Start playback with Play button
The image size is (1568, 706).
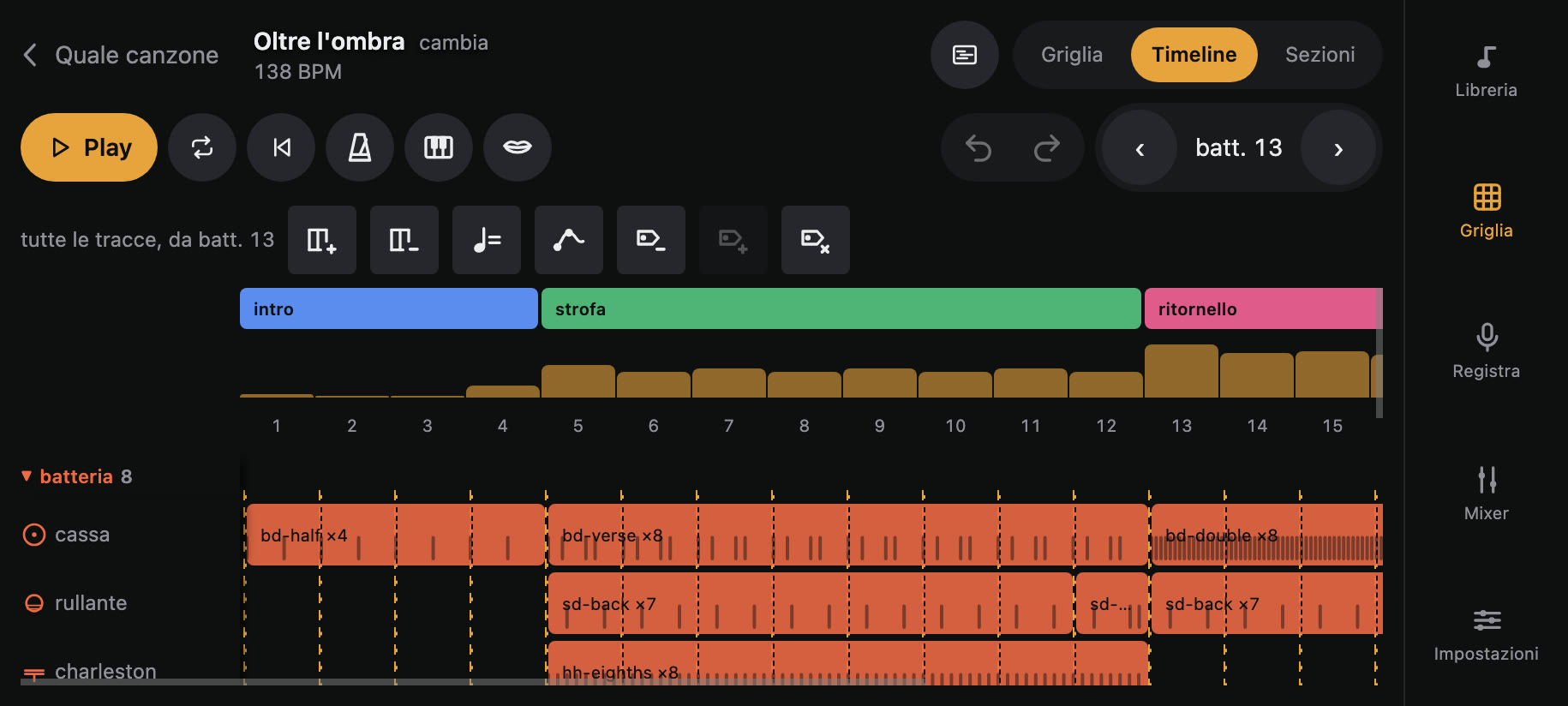pyautogui.click(x=89, y=147)
